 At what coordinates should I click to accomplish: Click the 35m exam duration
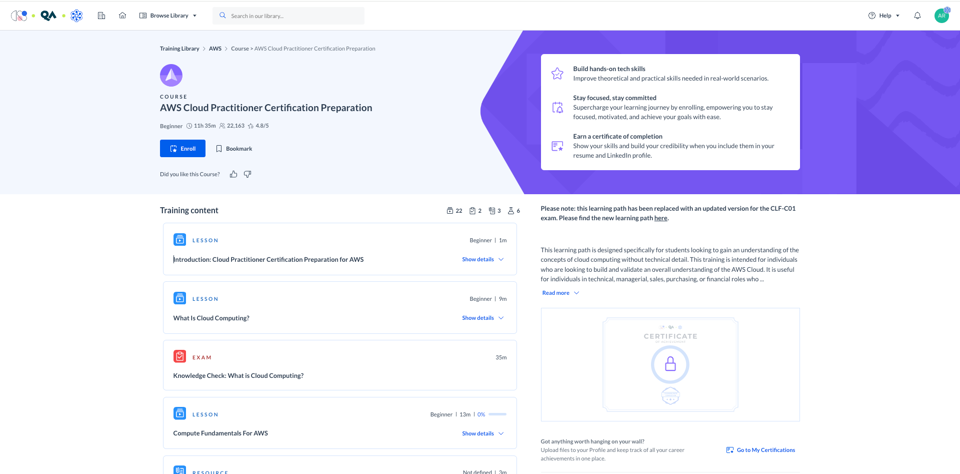(x=501, y=357)
